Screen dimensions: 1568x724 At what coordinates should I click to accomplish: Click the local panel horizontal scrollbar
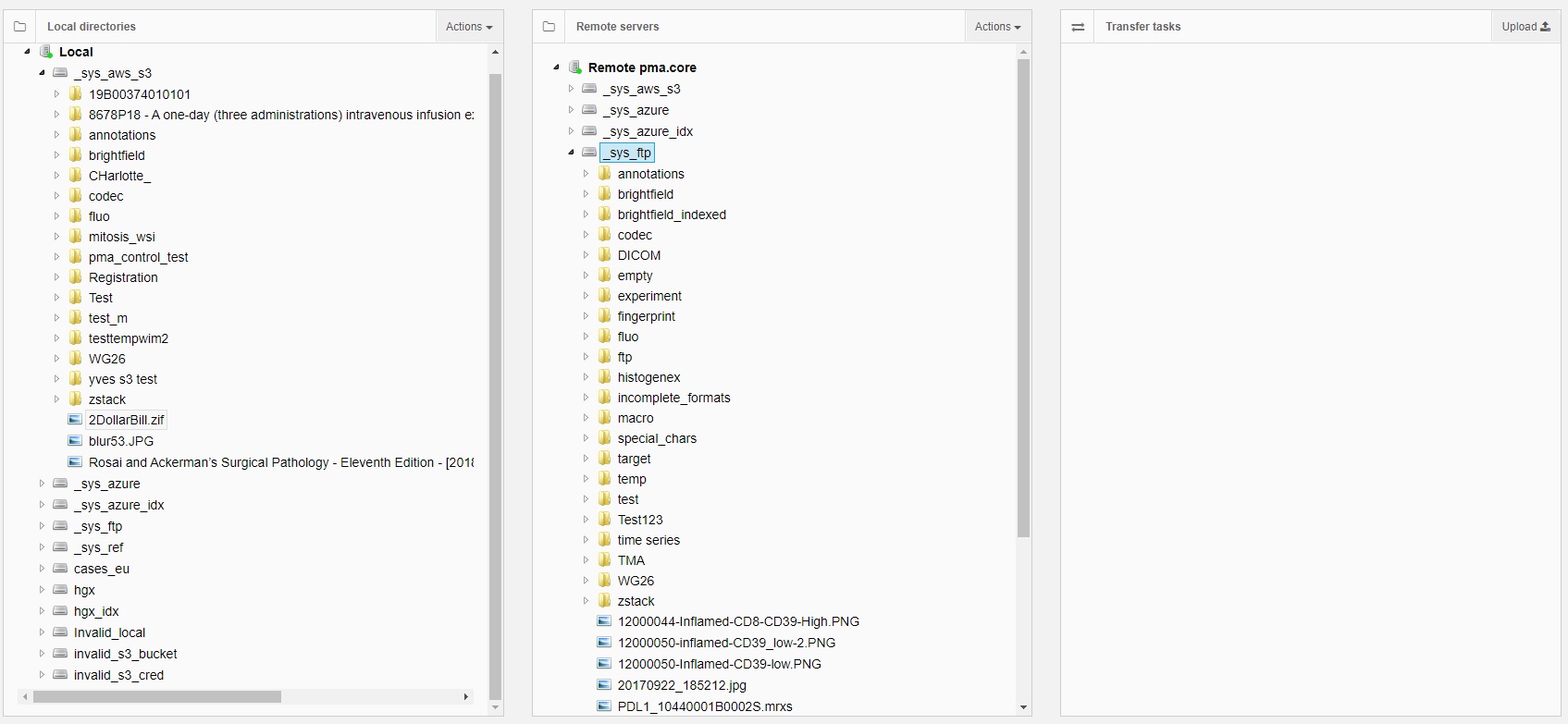click(157, 696)
